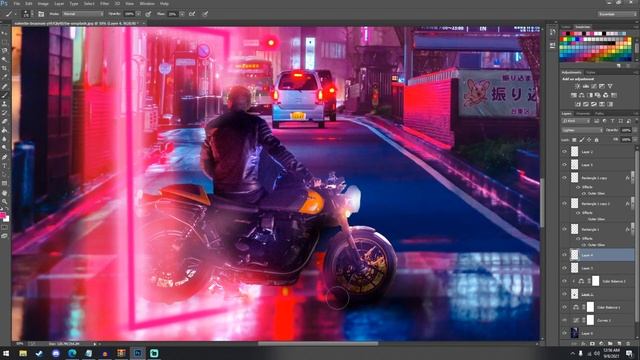Viewport: 640px width, 360px height.
Task: Click the create new layer icon
Action: (x=619, y=344)
